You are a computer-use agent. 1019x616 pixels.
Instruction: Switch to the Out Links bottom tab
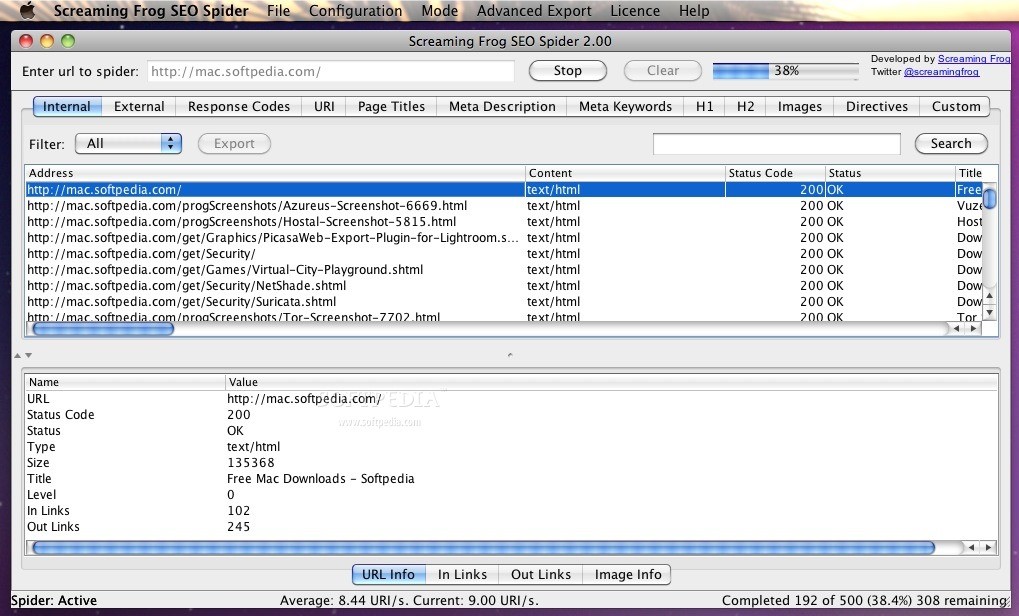click(x=541, y=574)
